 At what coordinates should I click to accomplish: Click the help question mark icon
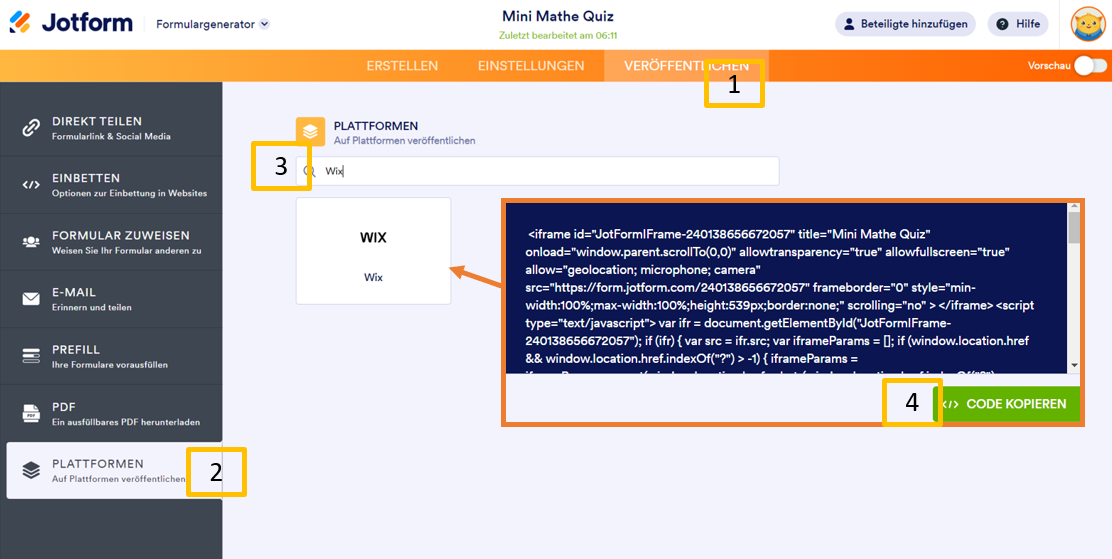tap(1002, 24)
